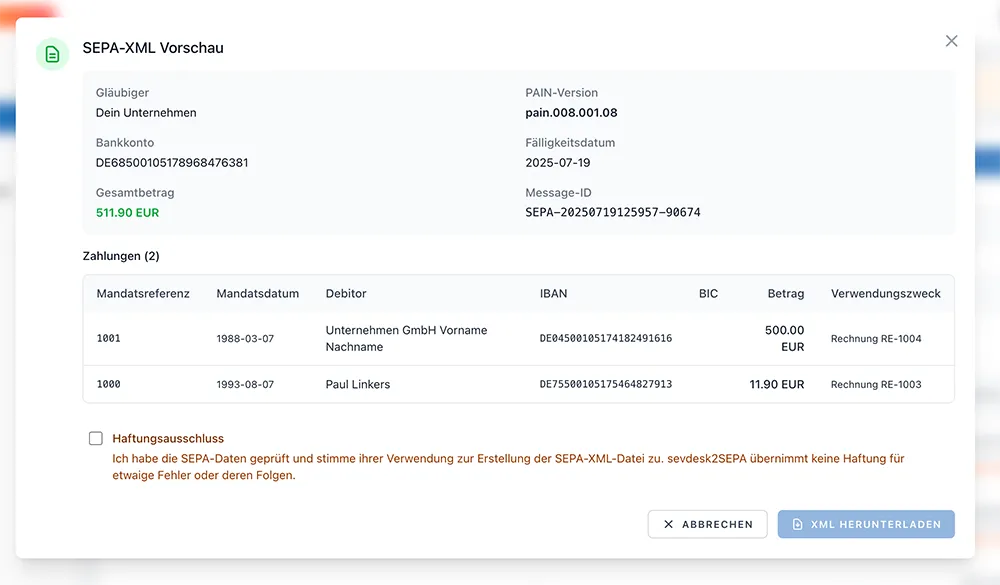
Task: Click the Message-ID value SEPA-20250719125957-90674
Action: pyautogui.click(x=612, y=212)
